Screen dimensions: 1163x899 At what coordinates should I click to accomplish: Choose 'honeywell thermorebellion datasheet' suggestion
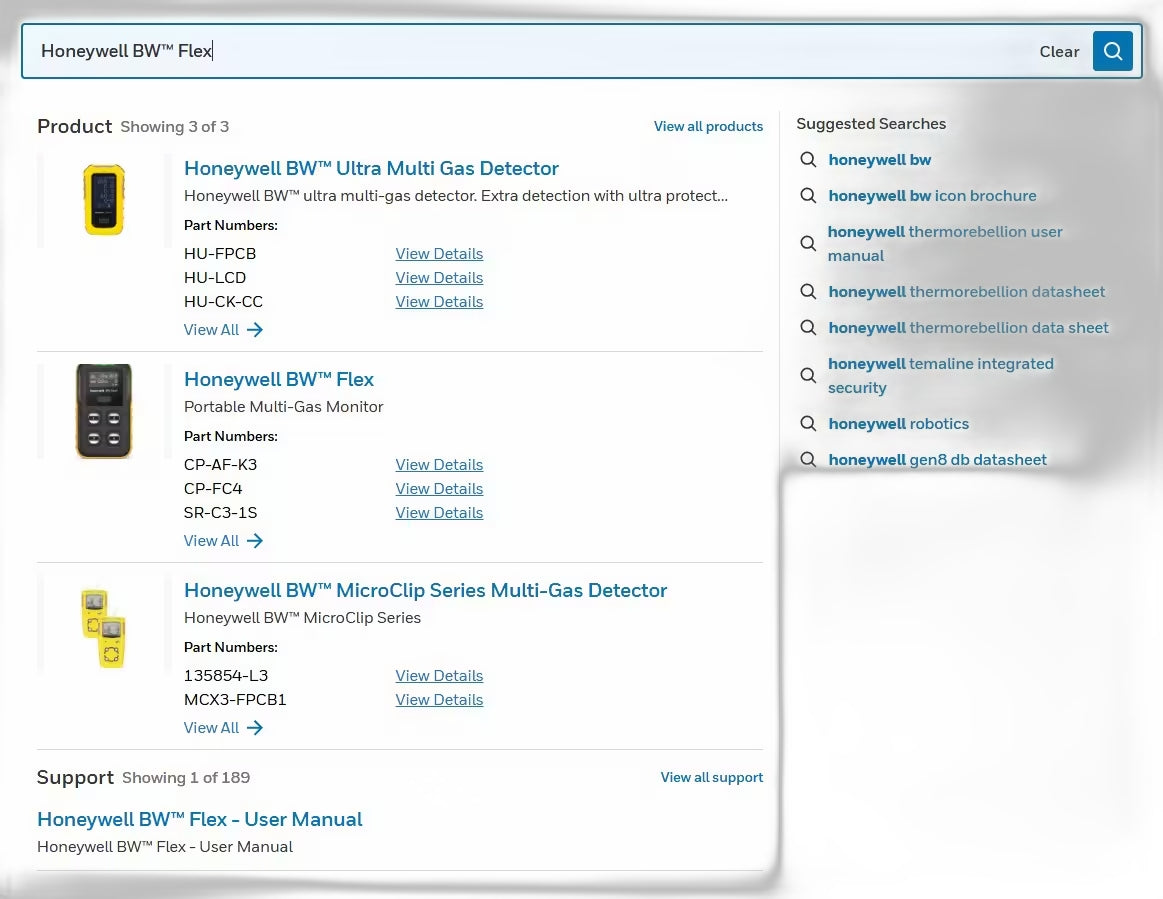(x=966, y=292)
